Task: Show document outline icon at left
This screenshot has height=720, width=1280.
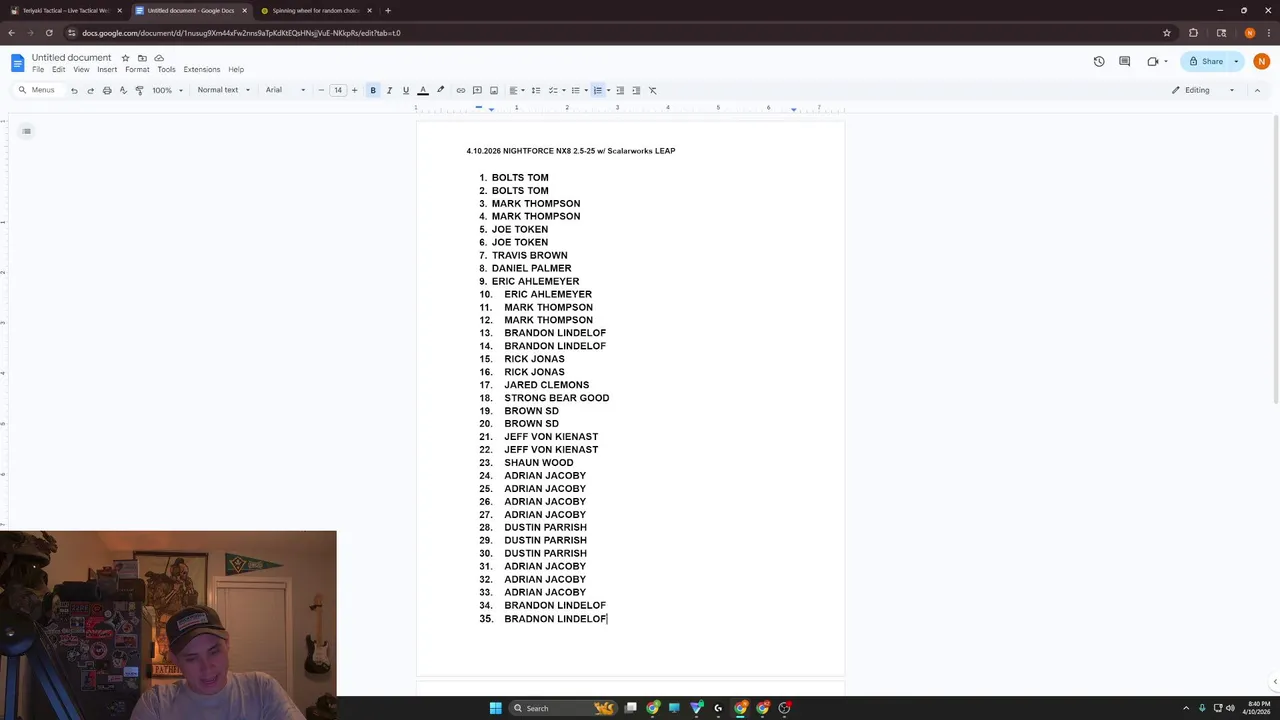Action: coord(27,131)
